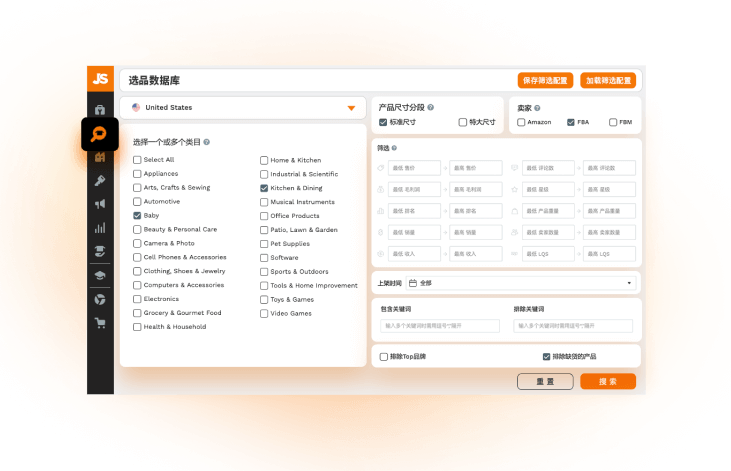Click the 排除关键词 keyword input
731x471 pixels.
pyautogui.click(x=573, y=326)
